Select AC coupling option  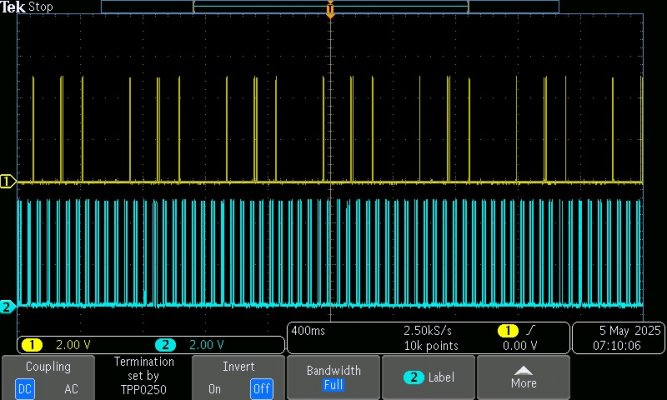71,389
